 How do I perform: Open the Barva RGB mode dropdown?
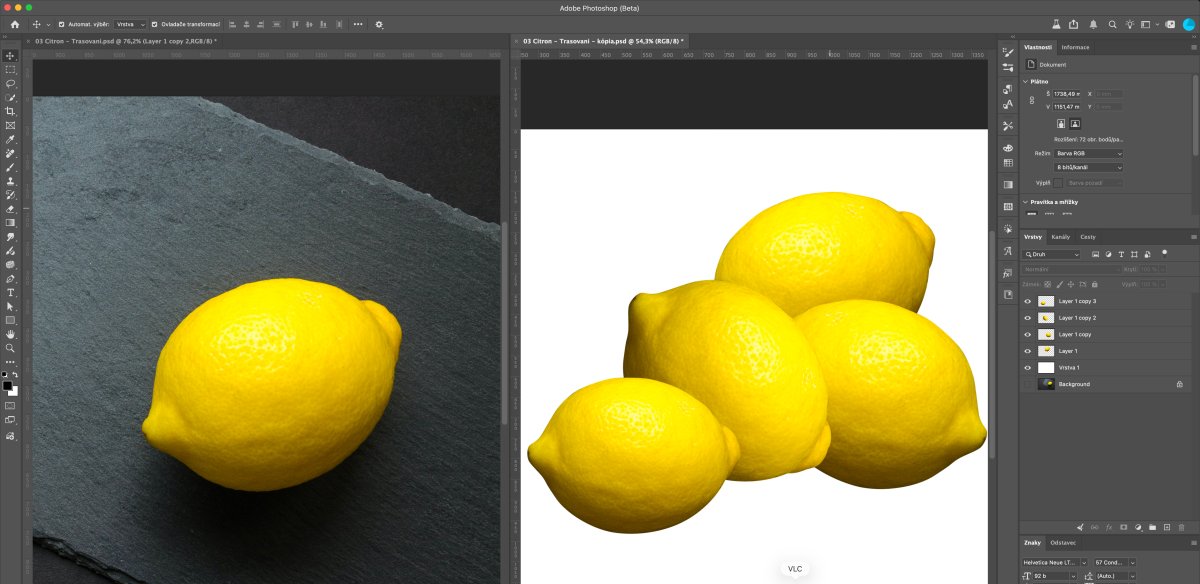click(x=1089, y=153)
